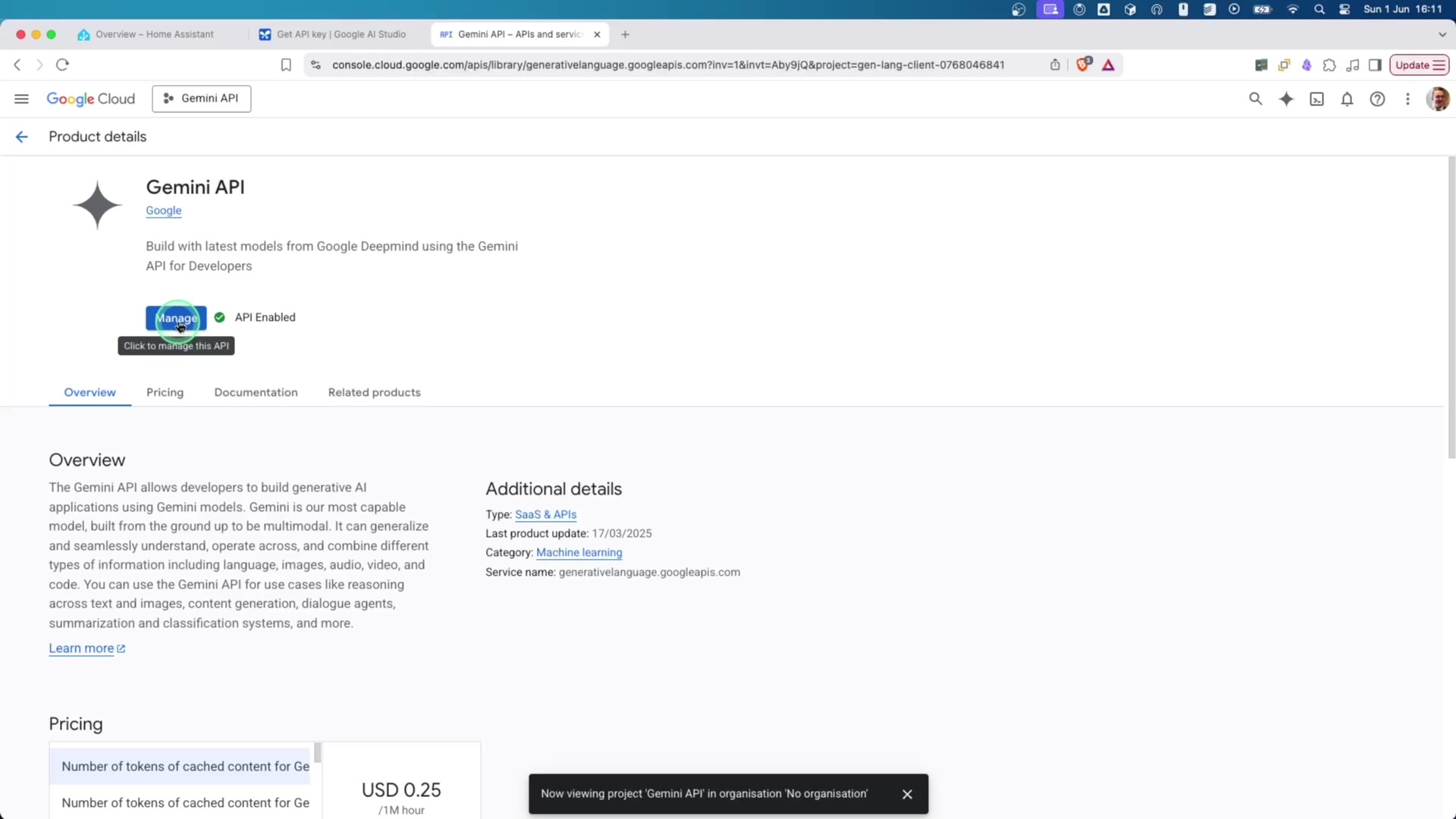Open the Brave Shields icon

click(x=1084, y=65)
